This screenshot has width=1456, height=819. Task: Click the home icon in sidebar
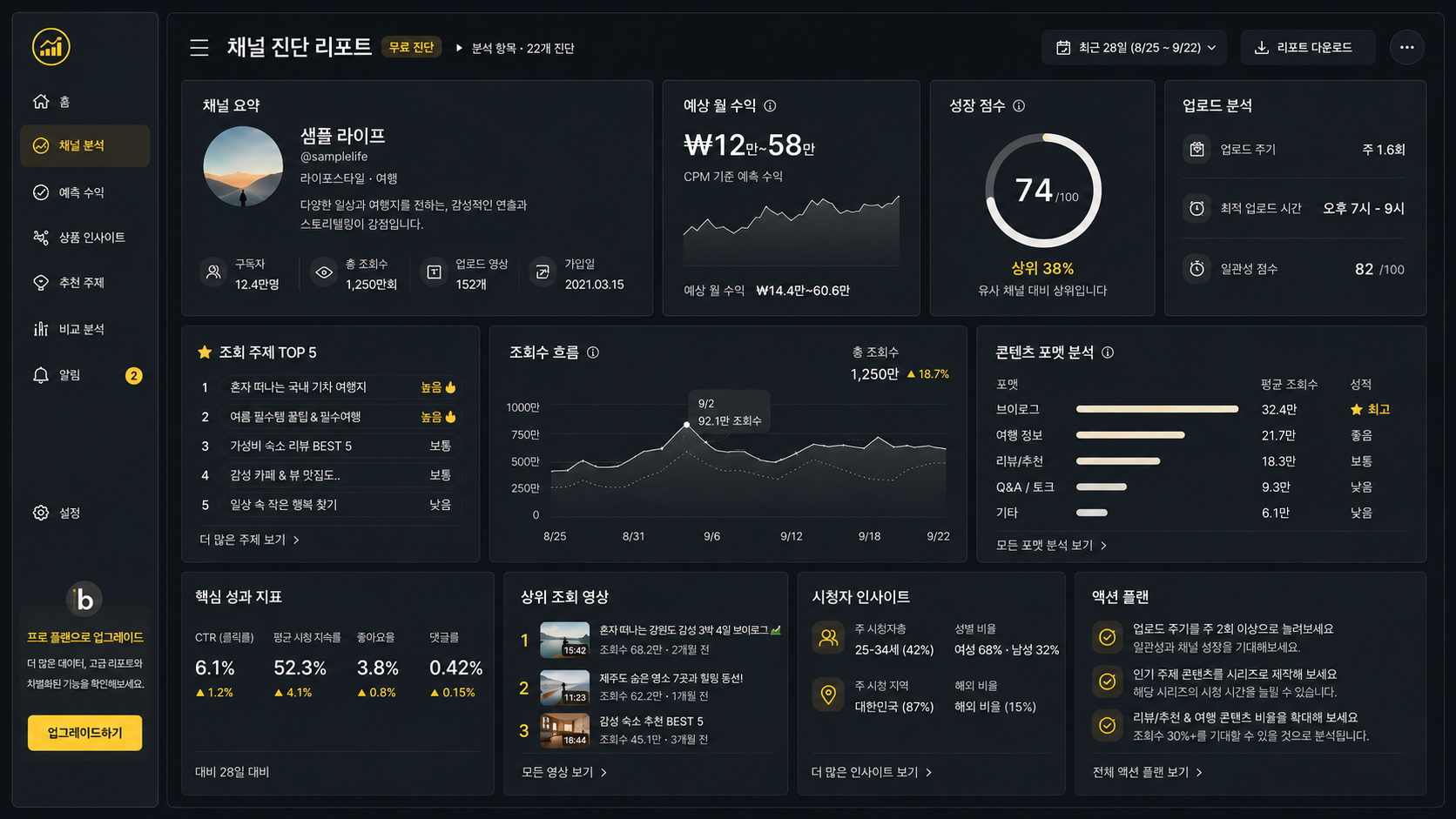[41, 101]
